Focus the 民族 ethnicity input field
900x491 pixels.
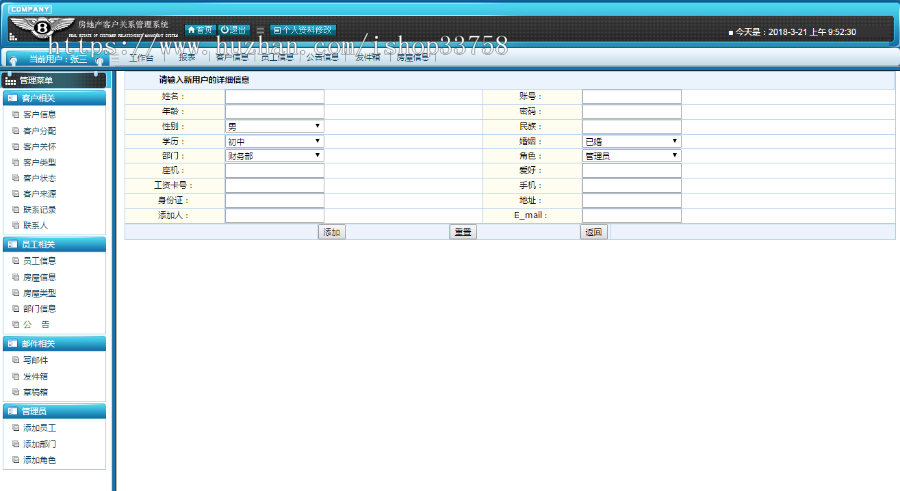[x=632, y=126]
